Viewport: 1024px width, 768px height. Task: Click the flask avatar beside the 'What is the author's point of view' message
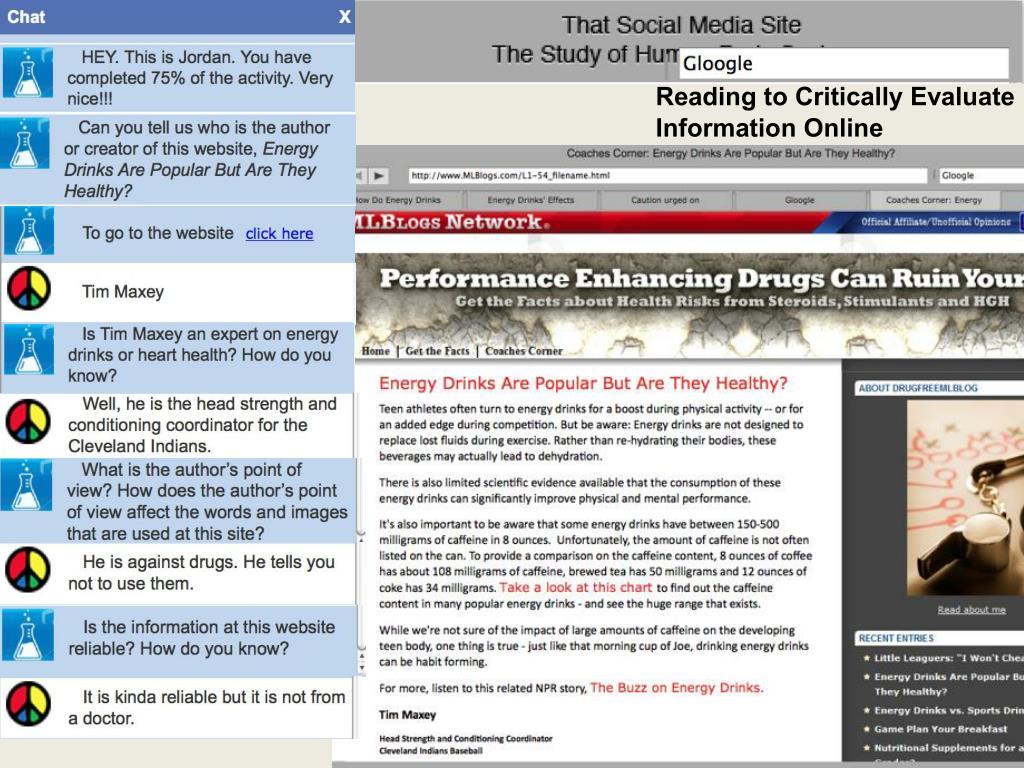point(27,485)
